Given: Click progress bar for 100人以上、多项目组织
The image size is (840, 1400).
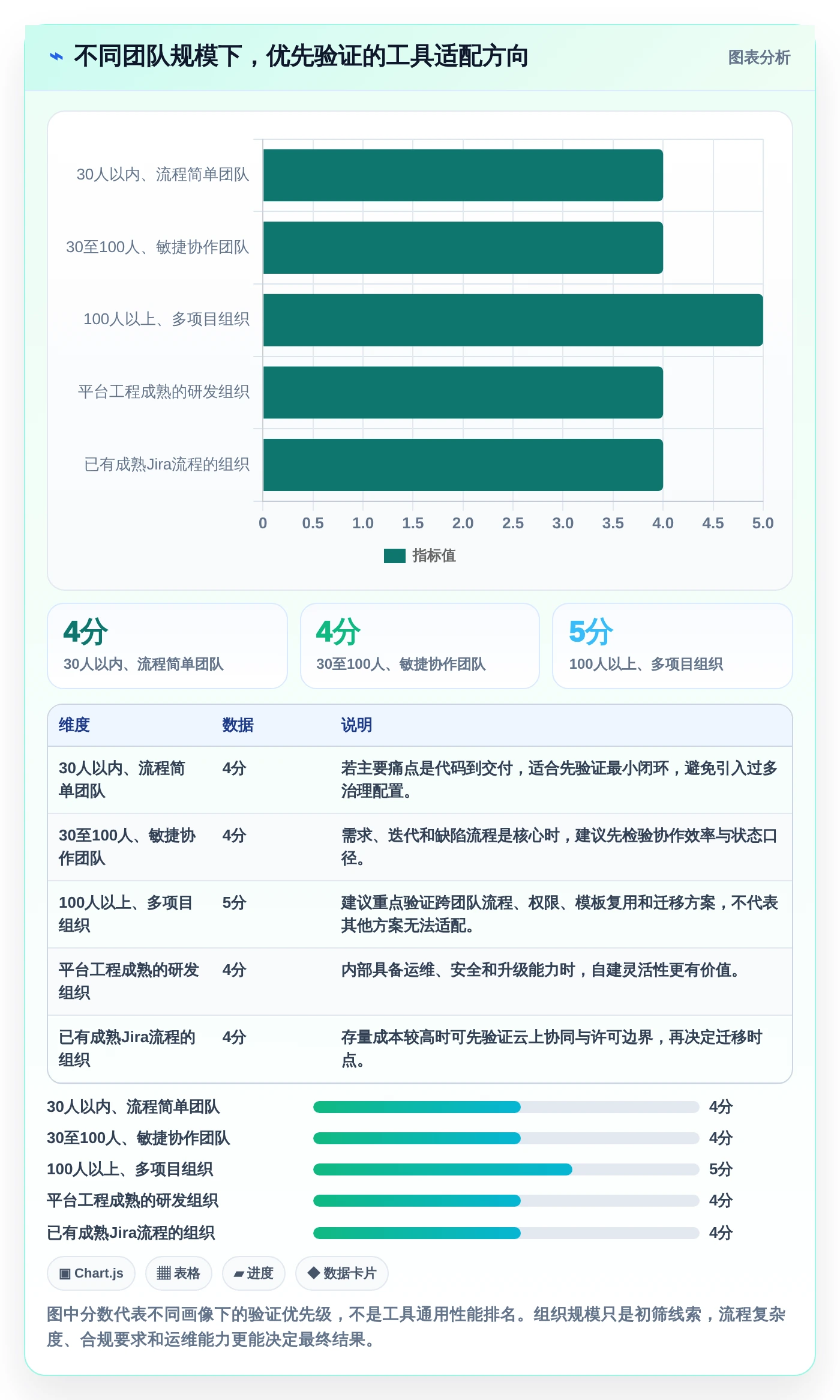Looking at the screenshot, I should coord(506,1169).
